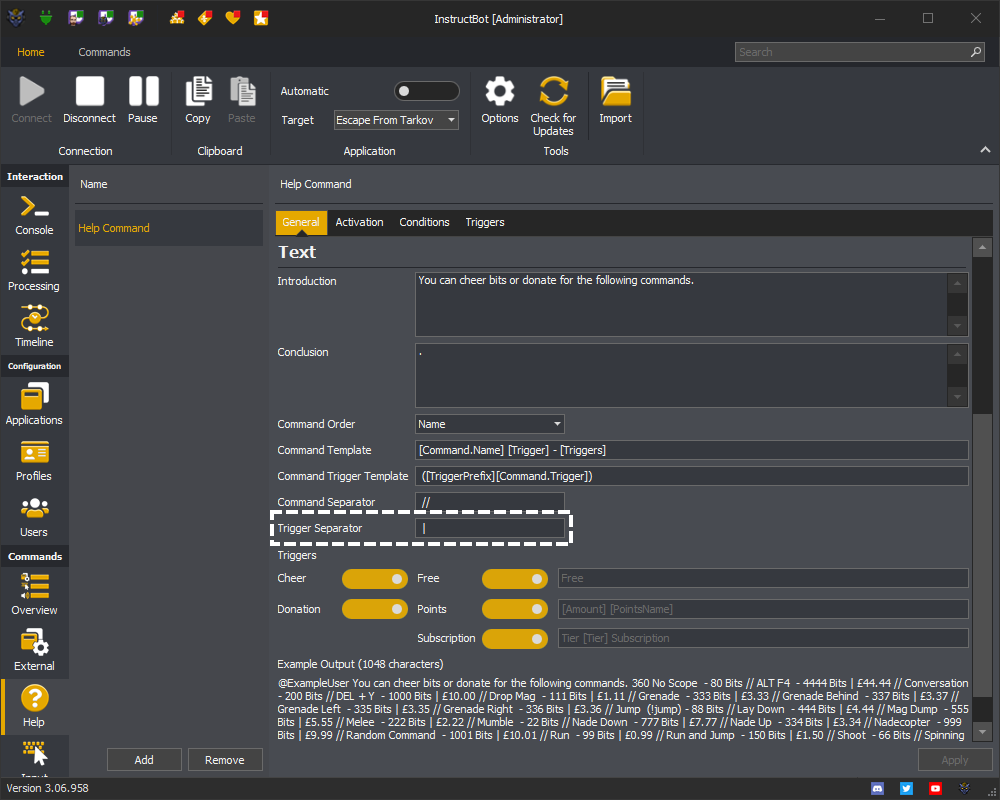The width and height of the screenshot is (1000, 800).
Task: Toggle the Subscription trigger switch
Action: point(515,639)
